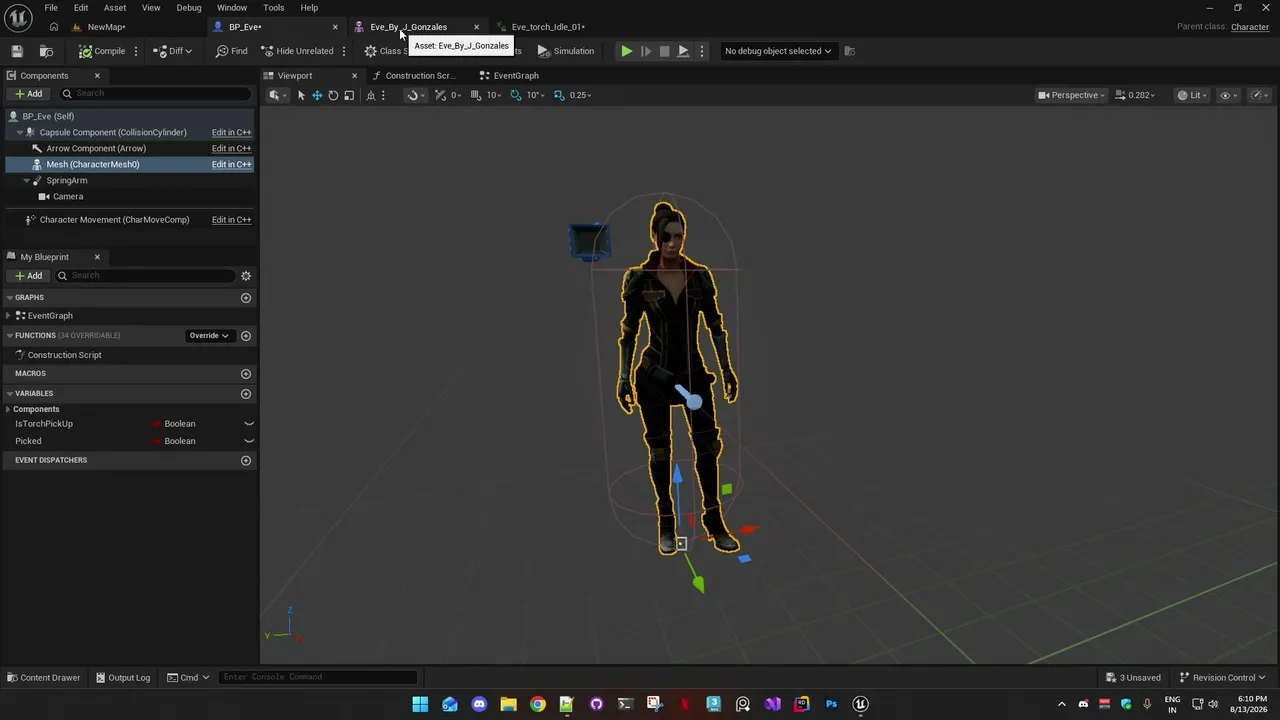
Task: Open the Edit menu
Action: [x=81, y=8]
